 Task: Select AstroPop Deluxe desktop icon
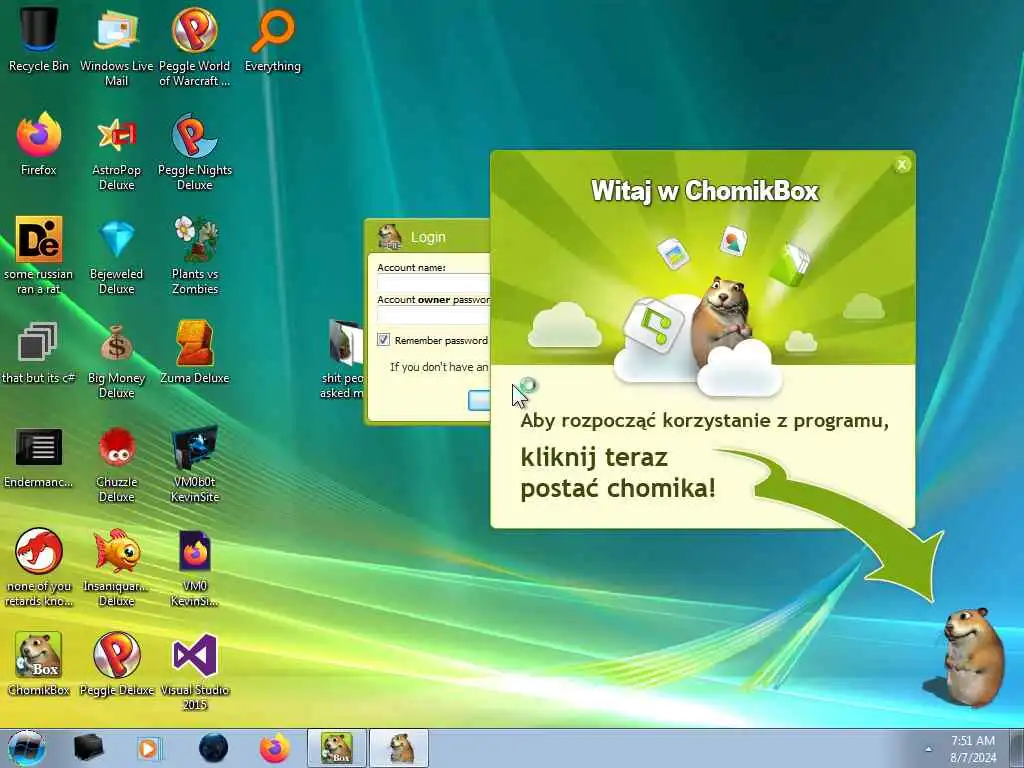[116, 152]
